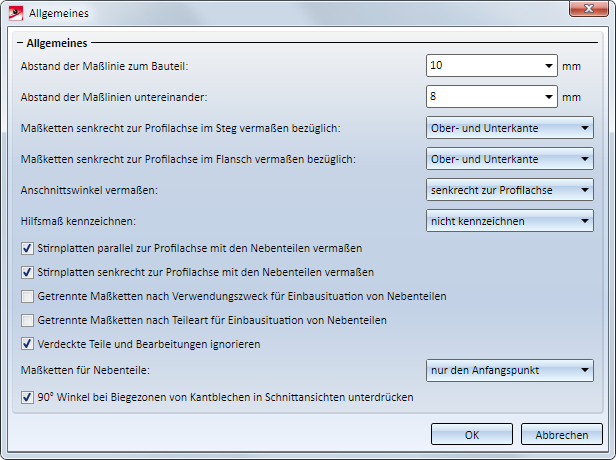Click the application icon in title bar
Image resolution: width=616 pixels, height=460 pixels.
(16, 13)
